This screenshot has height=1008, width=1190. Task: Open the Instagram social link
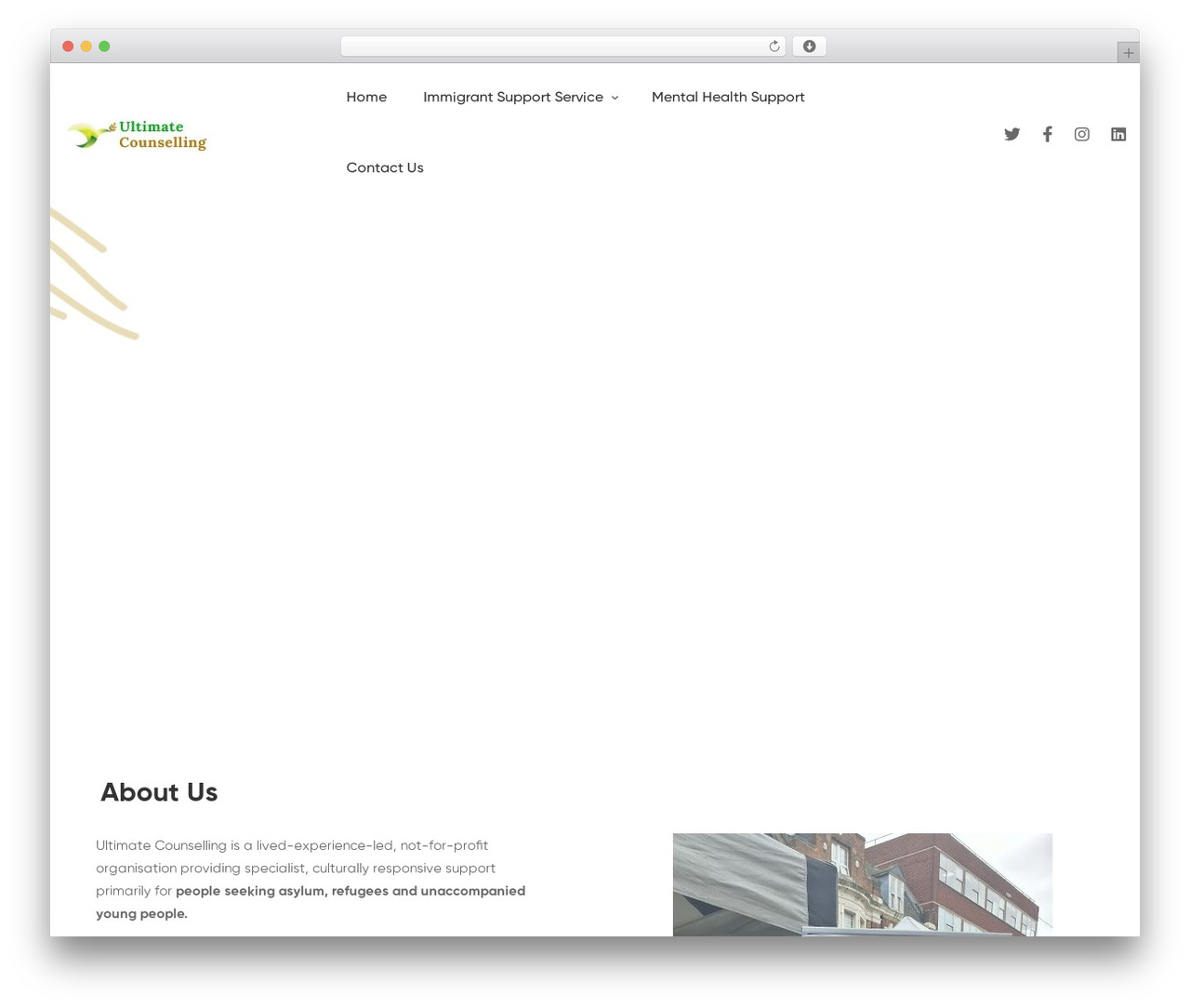click(x=1082, y=134)
